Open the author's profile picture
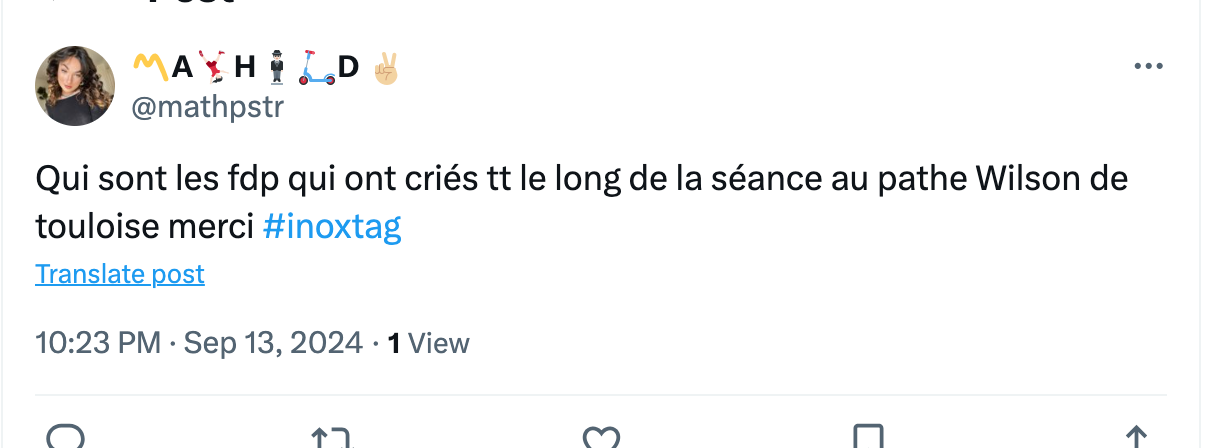 [x=75, y=85]
